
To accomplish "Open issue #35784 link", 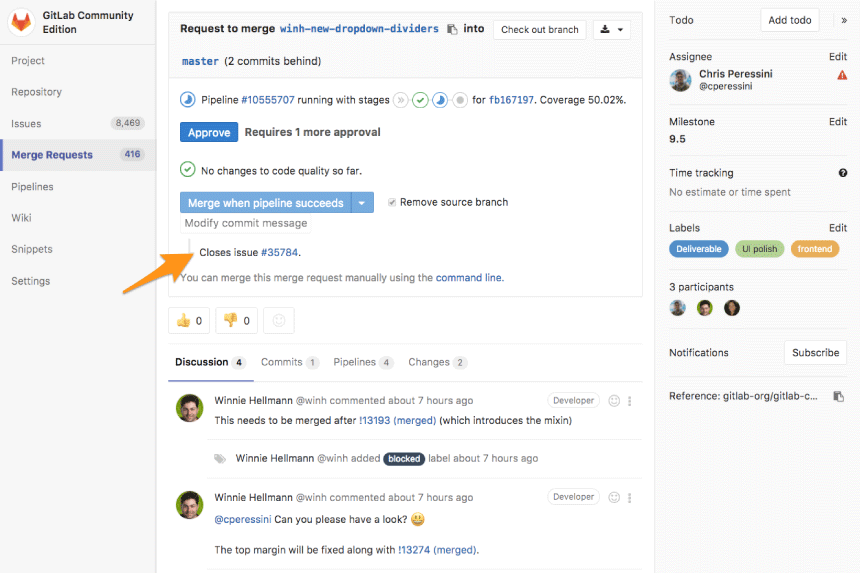I will (279, 253).
